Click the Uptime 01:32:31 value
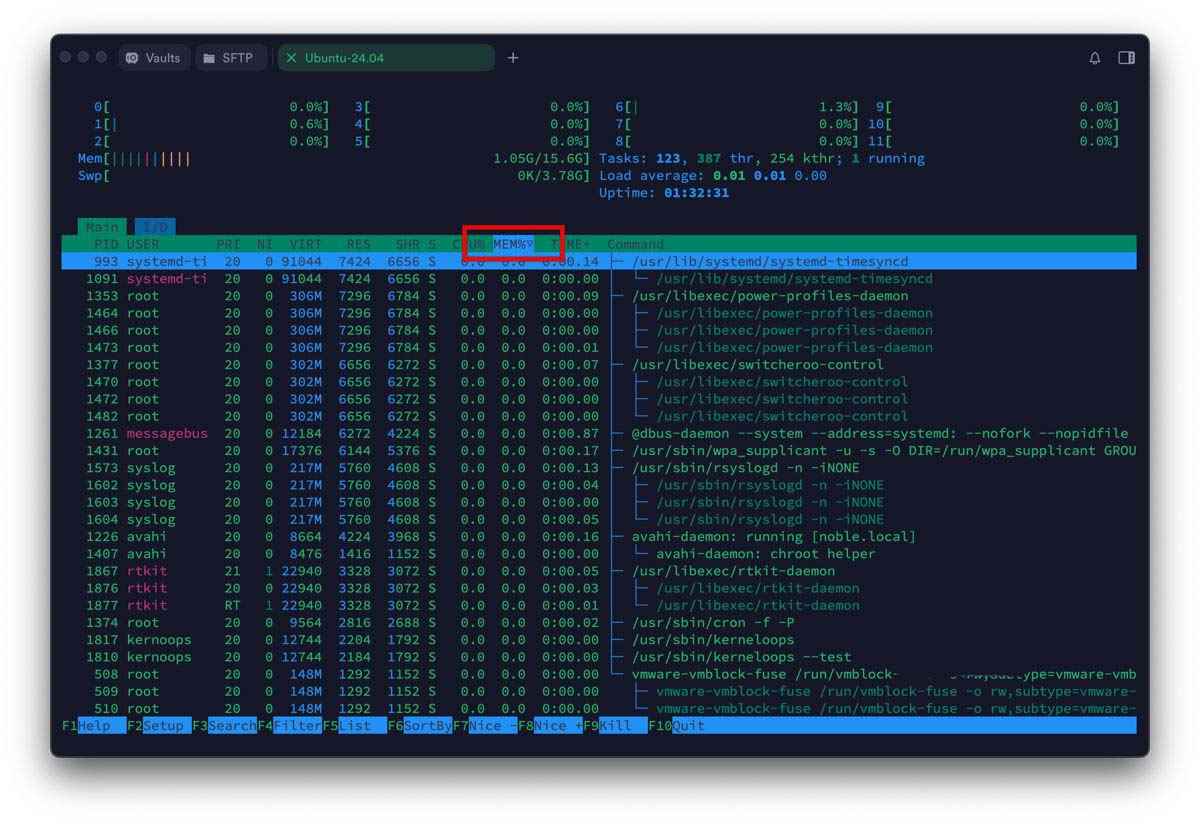This screenshot has height=824, width=1200. point(697,193)
